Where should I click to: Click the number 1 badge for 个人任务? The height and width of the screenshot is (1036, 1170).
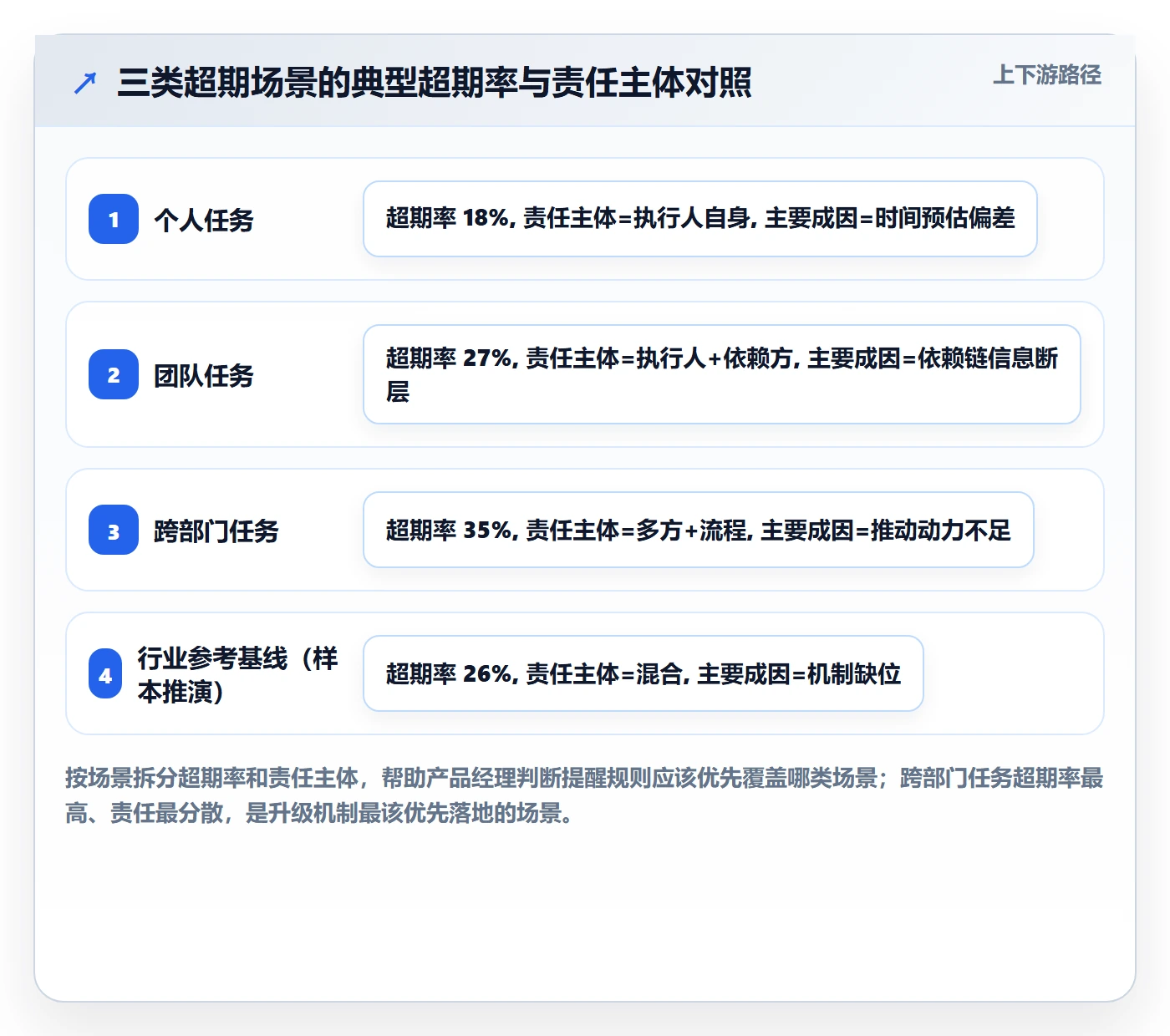pos(114,219)
